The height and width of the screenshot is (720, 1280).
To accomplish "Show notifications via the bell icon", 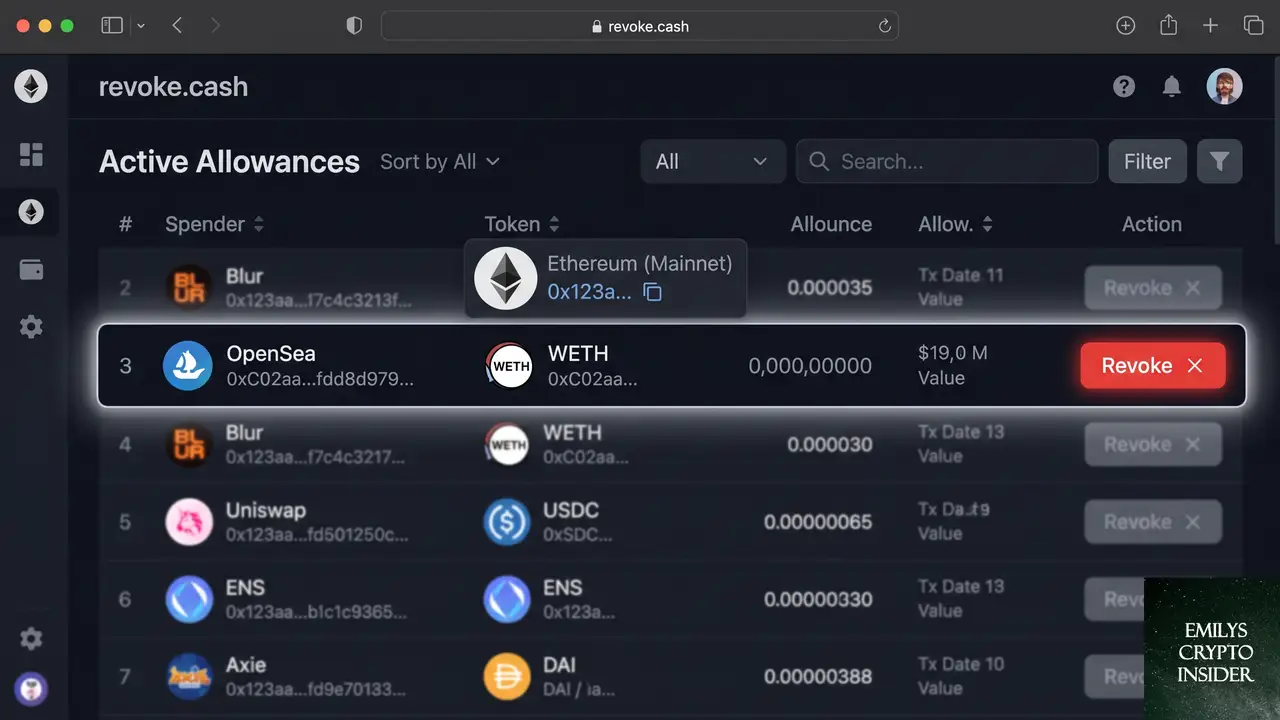I will [x=1171, y=87].
